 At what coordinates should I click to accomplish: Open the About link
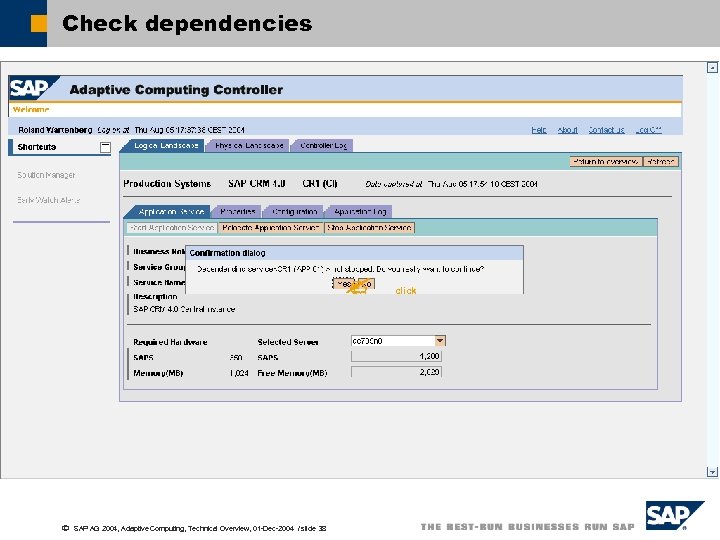point(568,130)
